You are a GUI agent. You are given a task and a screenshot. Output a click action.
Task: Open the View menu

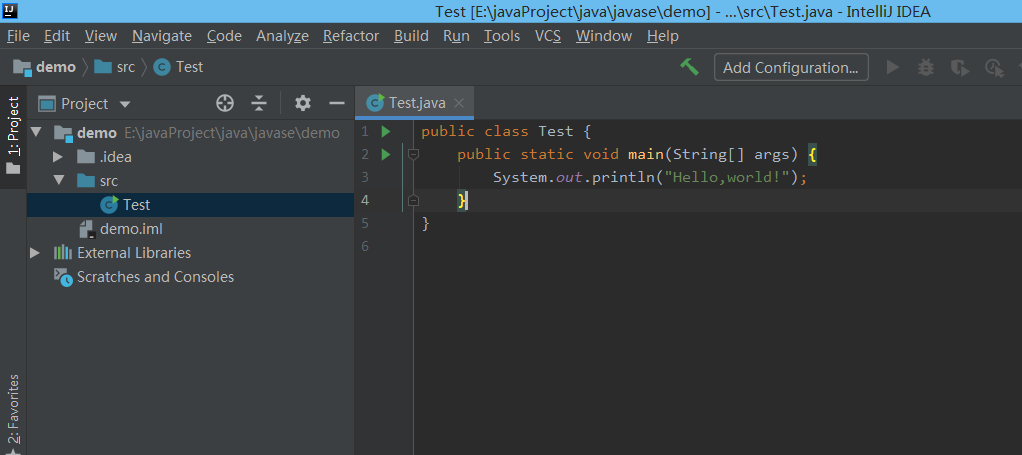(100, 36)
